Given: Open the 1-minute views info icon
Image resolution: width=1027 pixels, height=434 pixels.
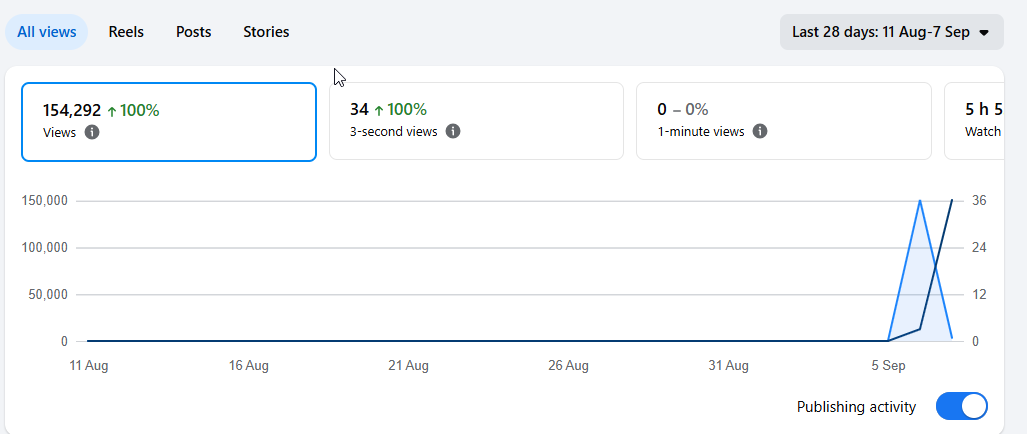Looking at the screenshot, I should pyautogui.click(x=760, y=131).
